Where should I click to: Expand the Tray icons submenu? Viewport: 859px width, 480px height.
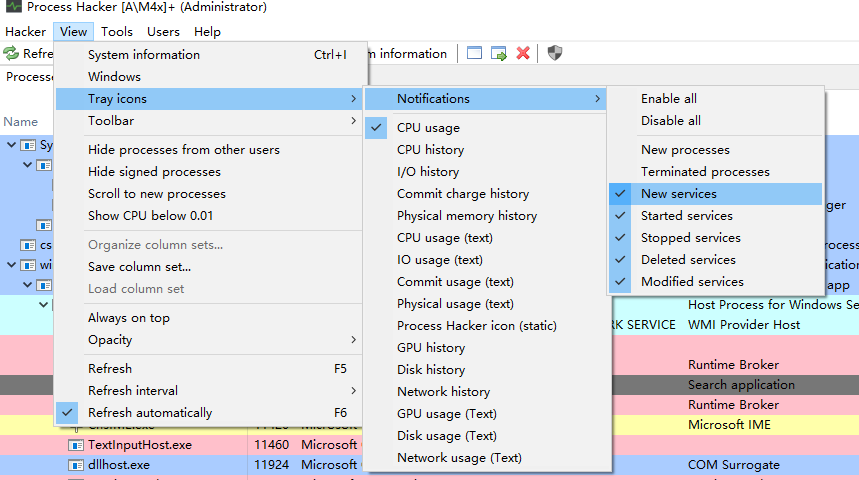click(209, 99)
